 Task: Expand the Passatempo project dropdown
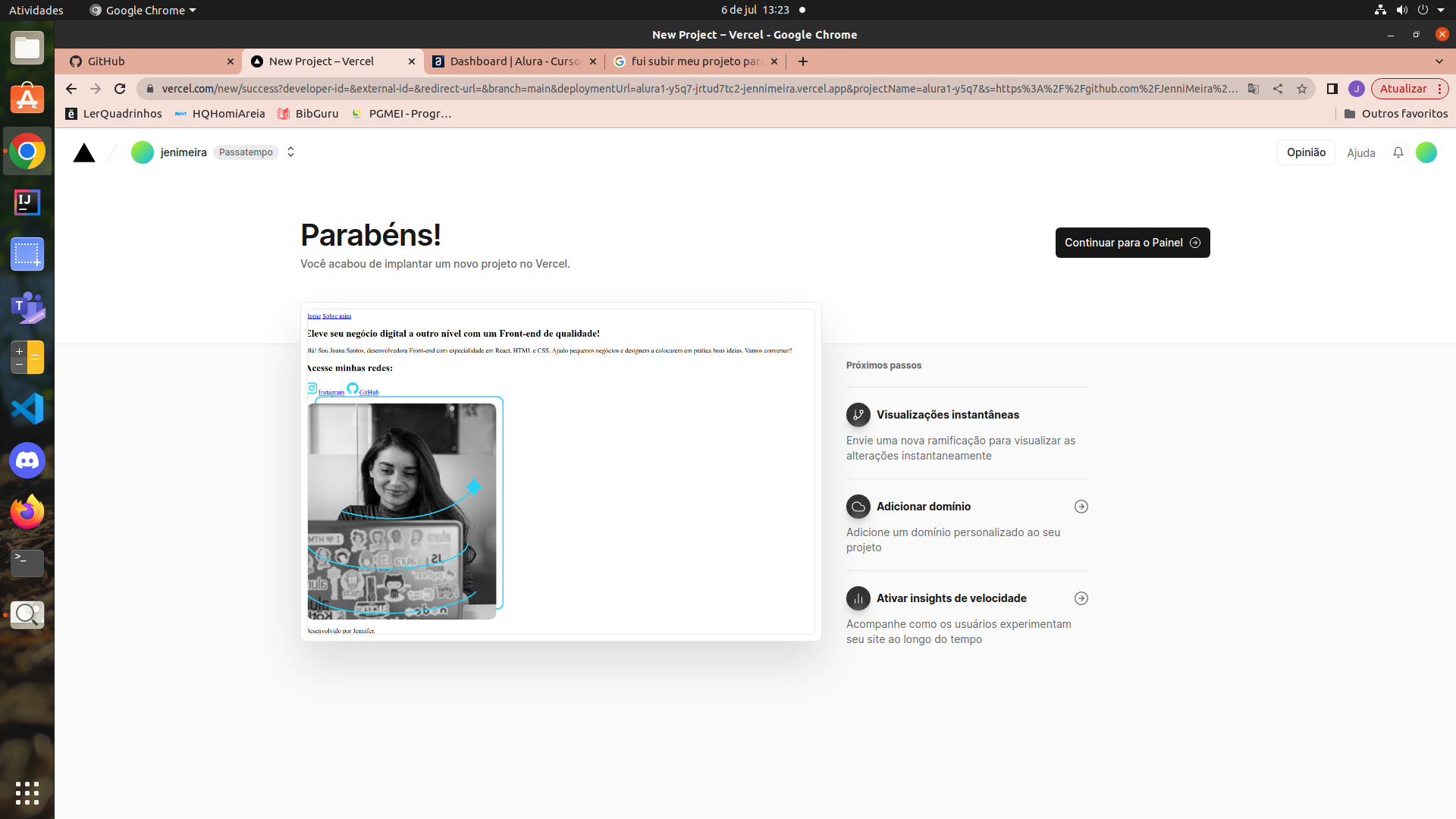coord(290,151)
